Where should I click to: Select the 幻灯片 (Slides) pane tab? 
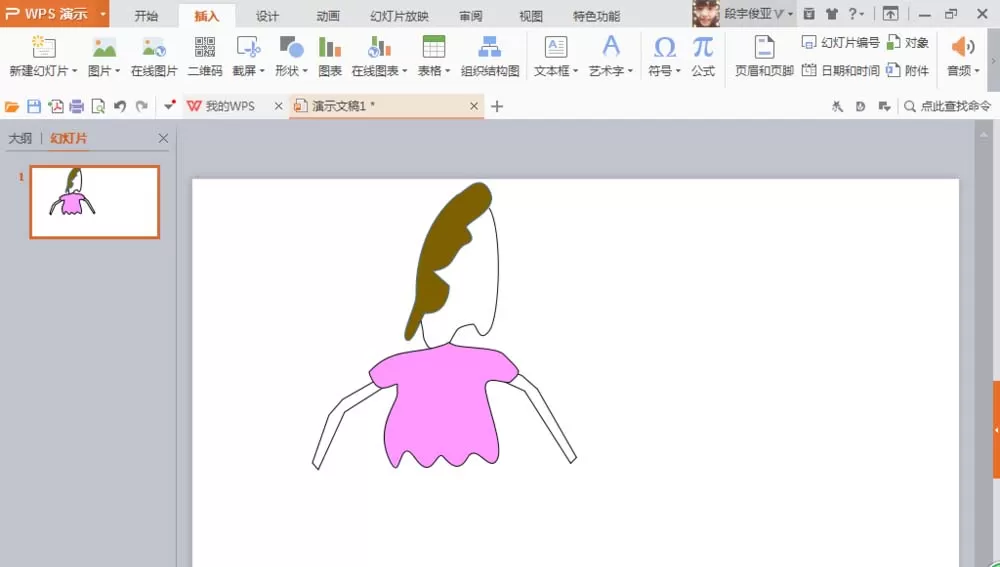coord(68,138)
